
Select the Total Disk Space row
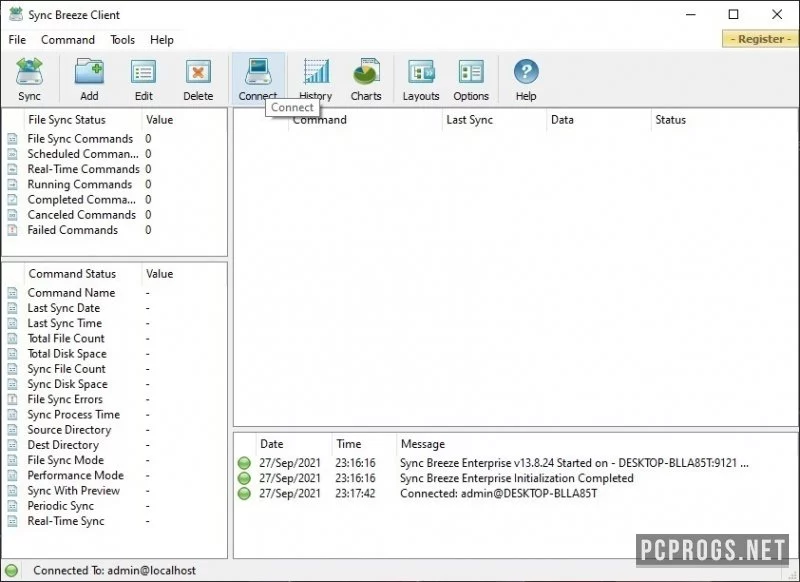tap(115, 354)
